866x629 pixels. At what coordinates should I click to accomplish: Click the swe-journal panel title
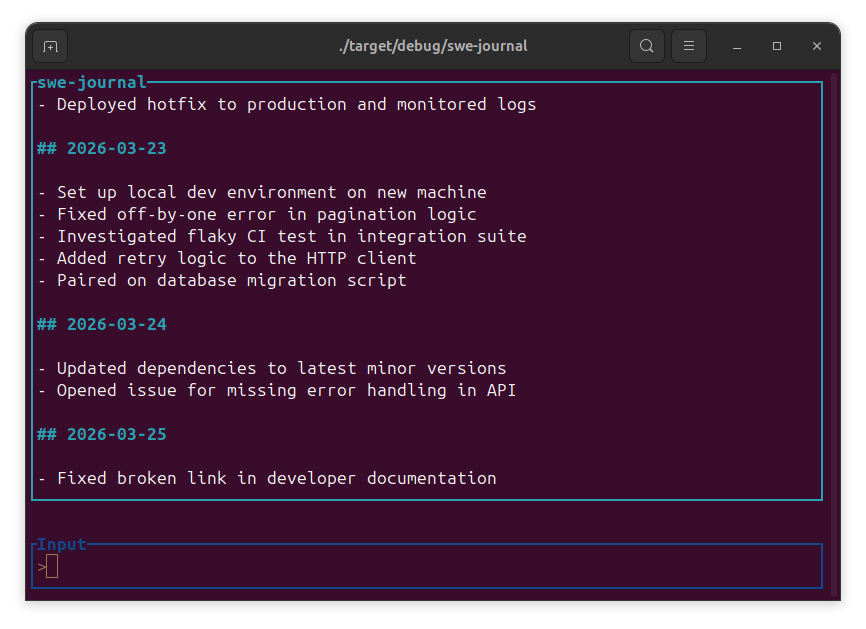[92, 82]
